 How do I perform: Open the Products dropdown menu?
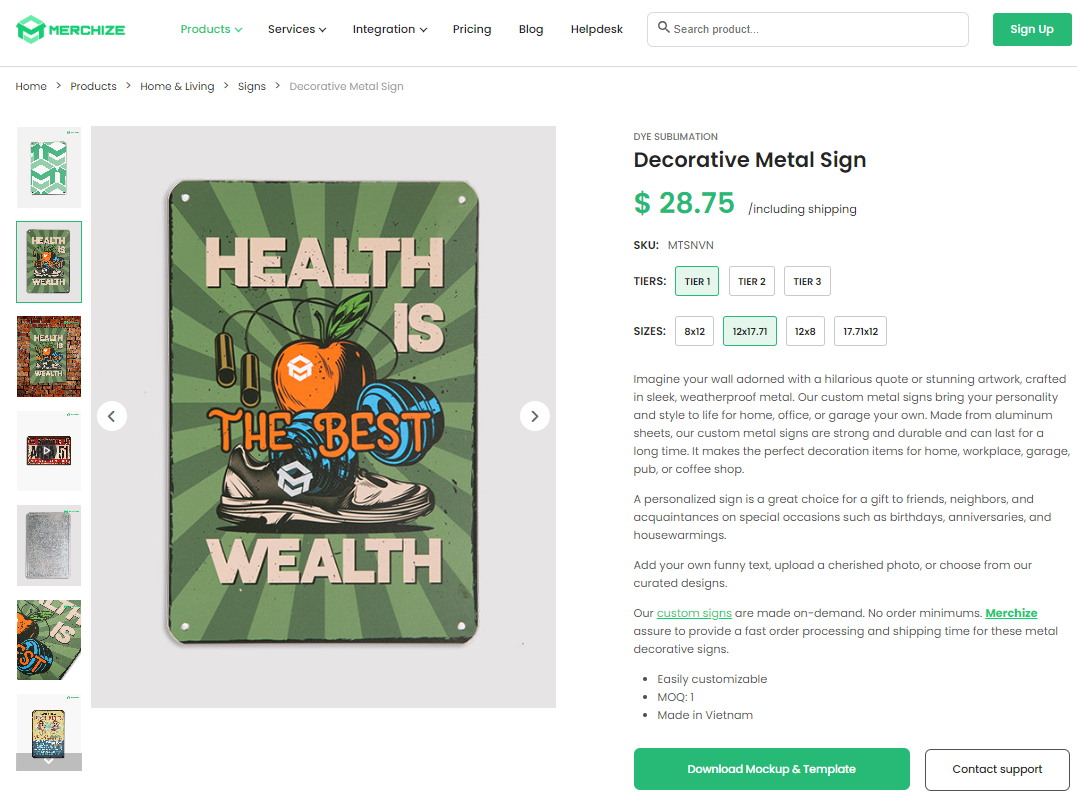(x=210, y=29)
